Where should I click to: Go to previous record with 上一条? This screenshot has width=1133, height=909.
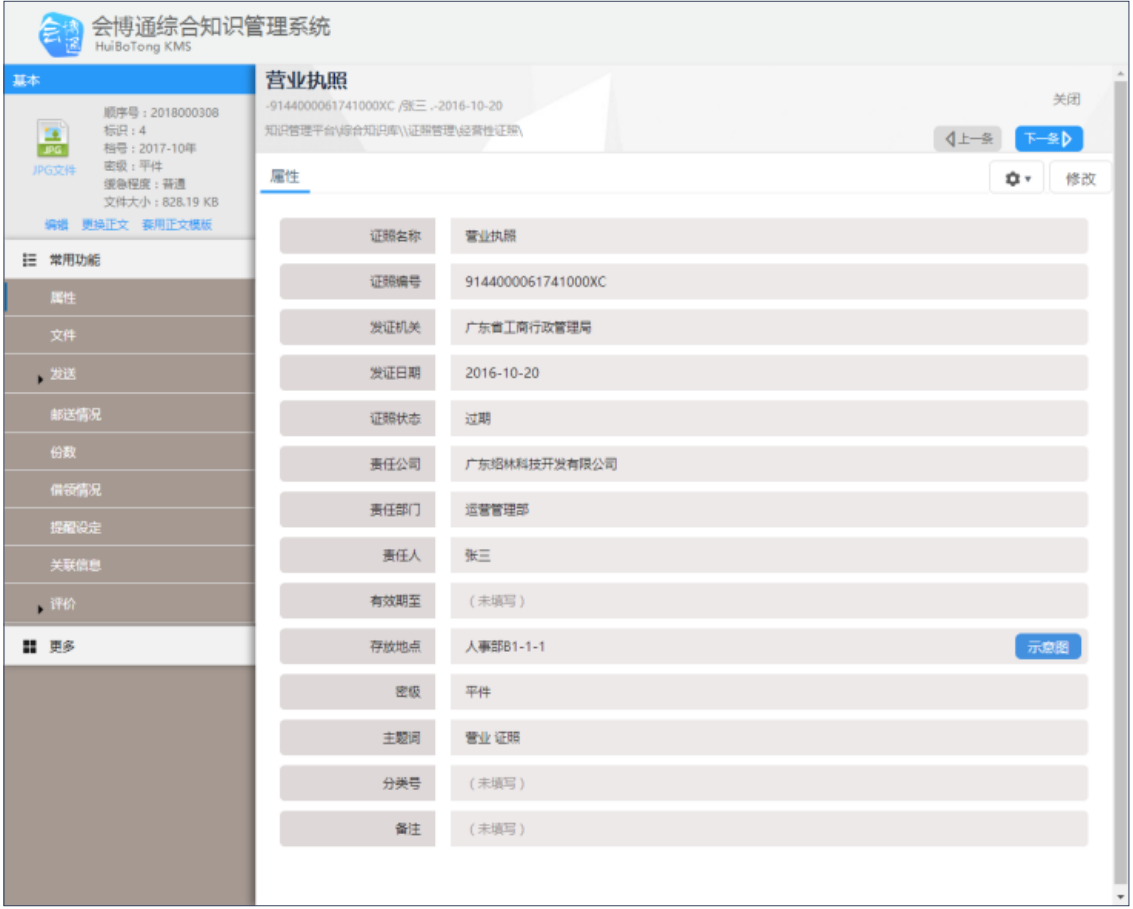(x=967, y=139)
